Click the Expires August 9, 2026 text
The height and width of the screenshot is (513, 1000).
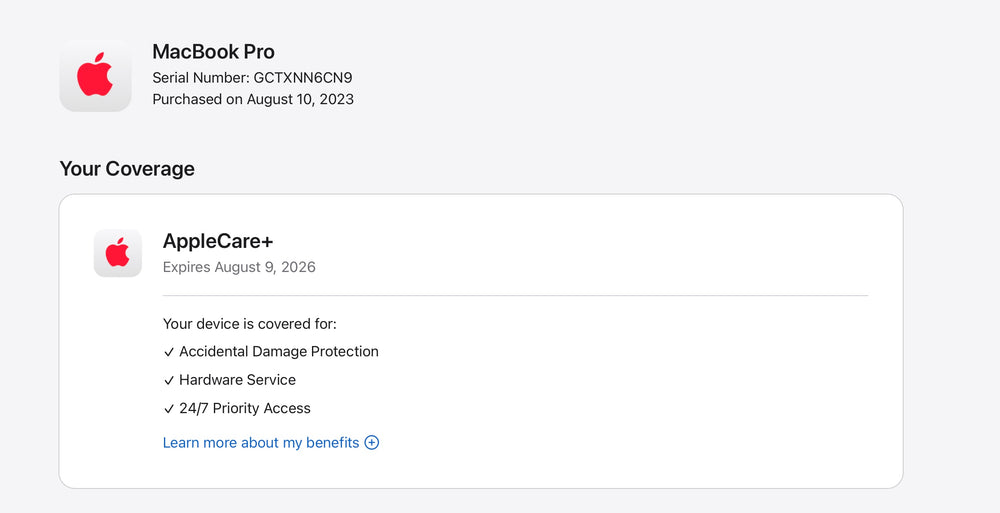(x=239, y=267)
